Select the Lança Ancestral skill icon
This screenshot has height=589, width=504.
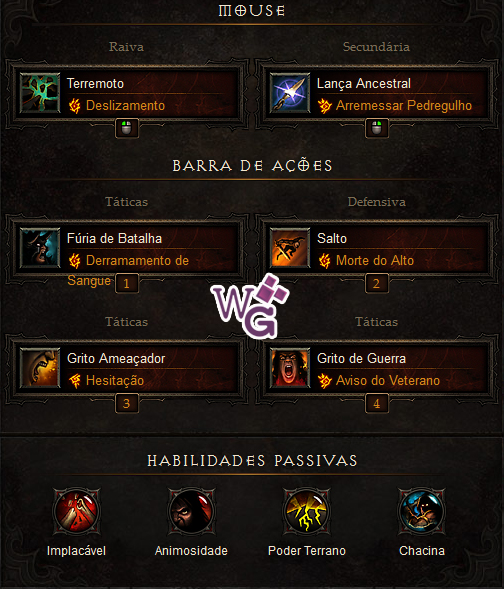[x=290, y=93]
